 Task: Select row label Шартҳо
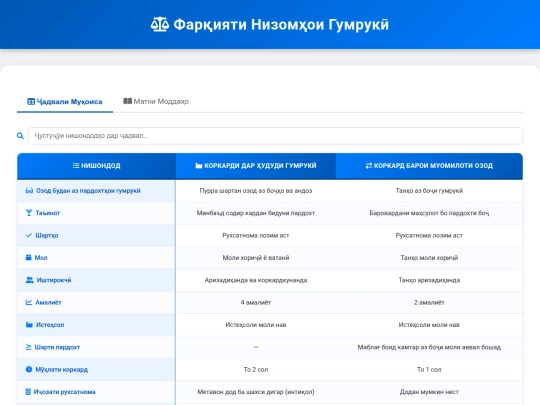[x=47, y=236]
